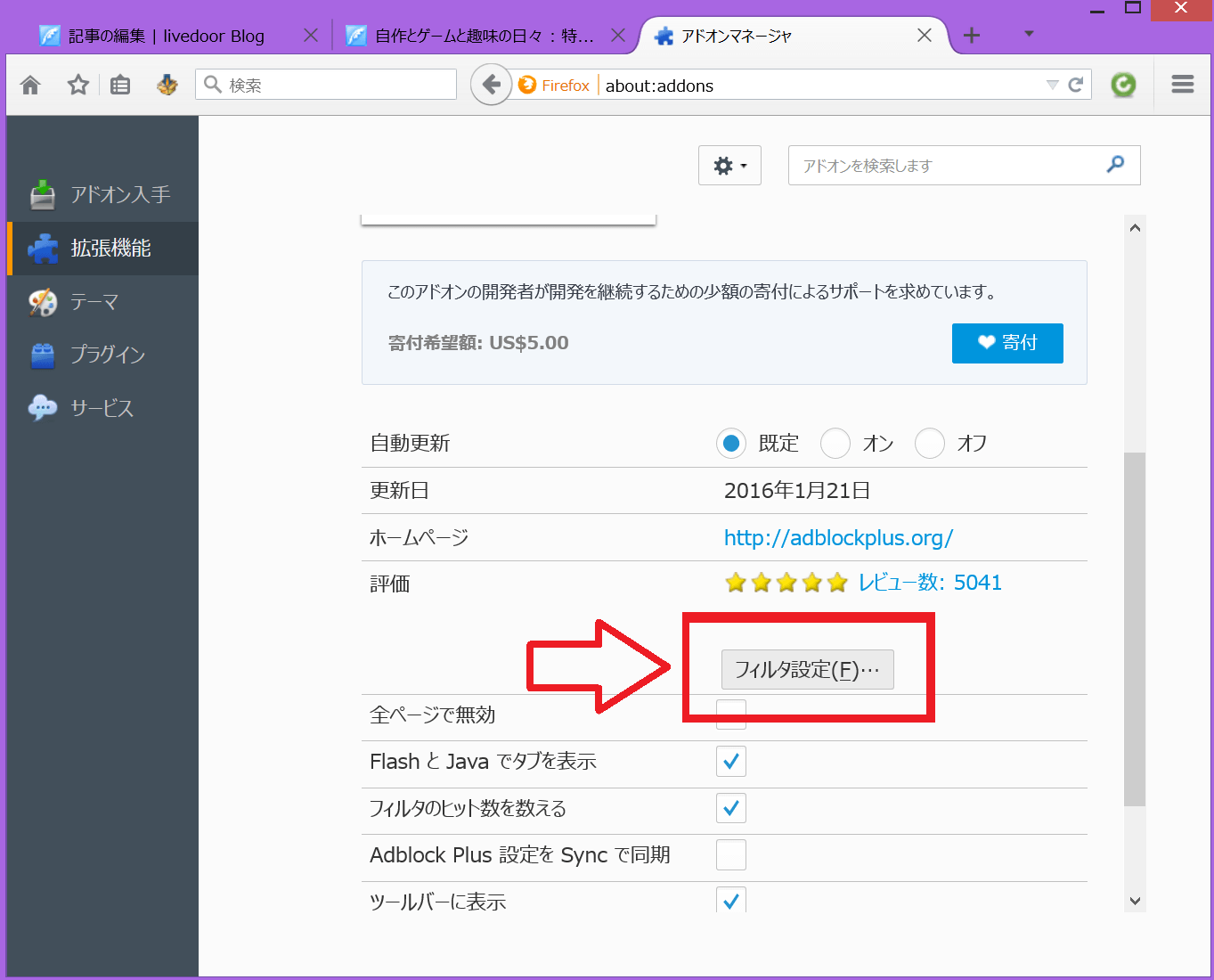1214x980 pixels.
Task: Select the オフ auto-update radio button
Action: 930,443
